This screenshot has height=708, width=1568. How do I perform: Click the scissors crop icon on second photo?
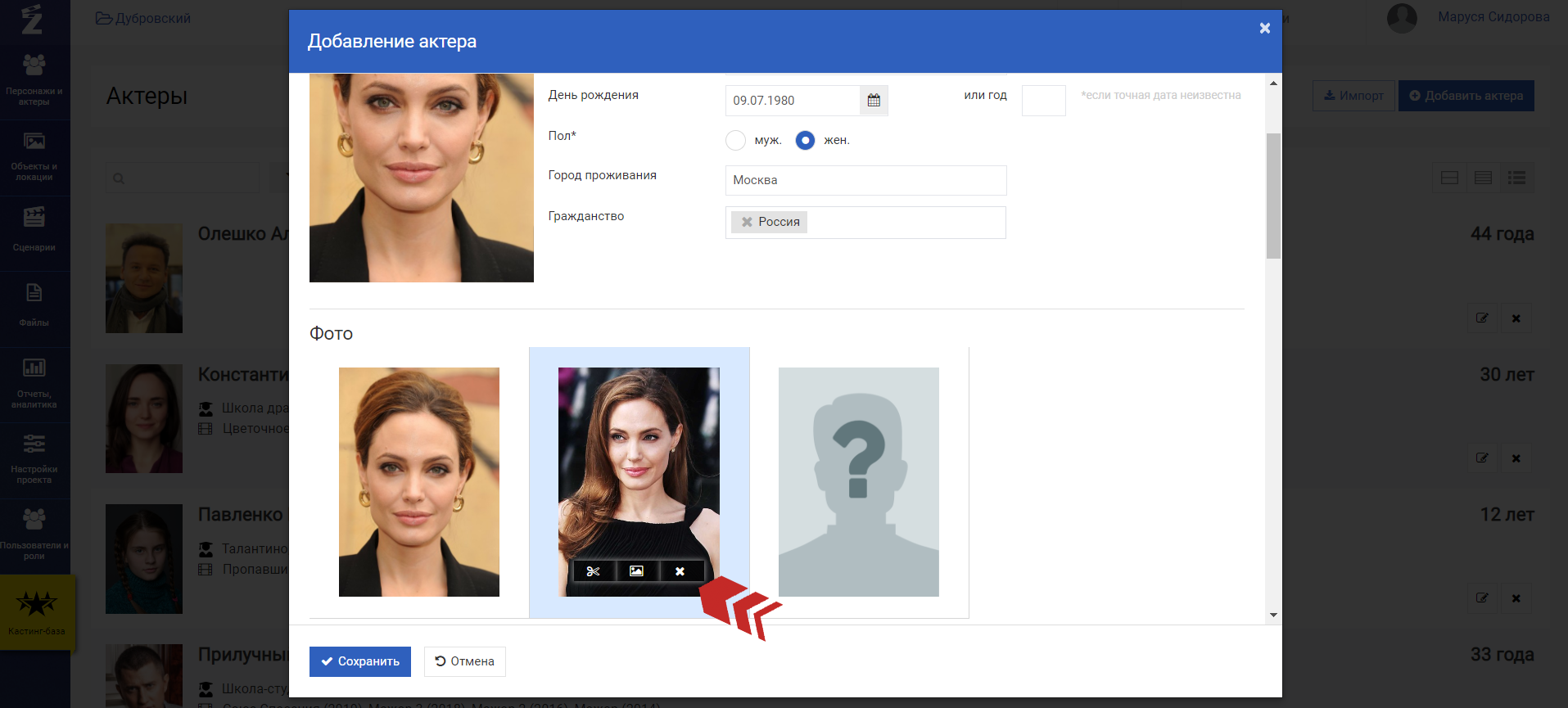(x=594, y=571)
